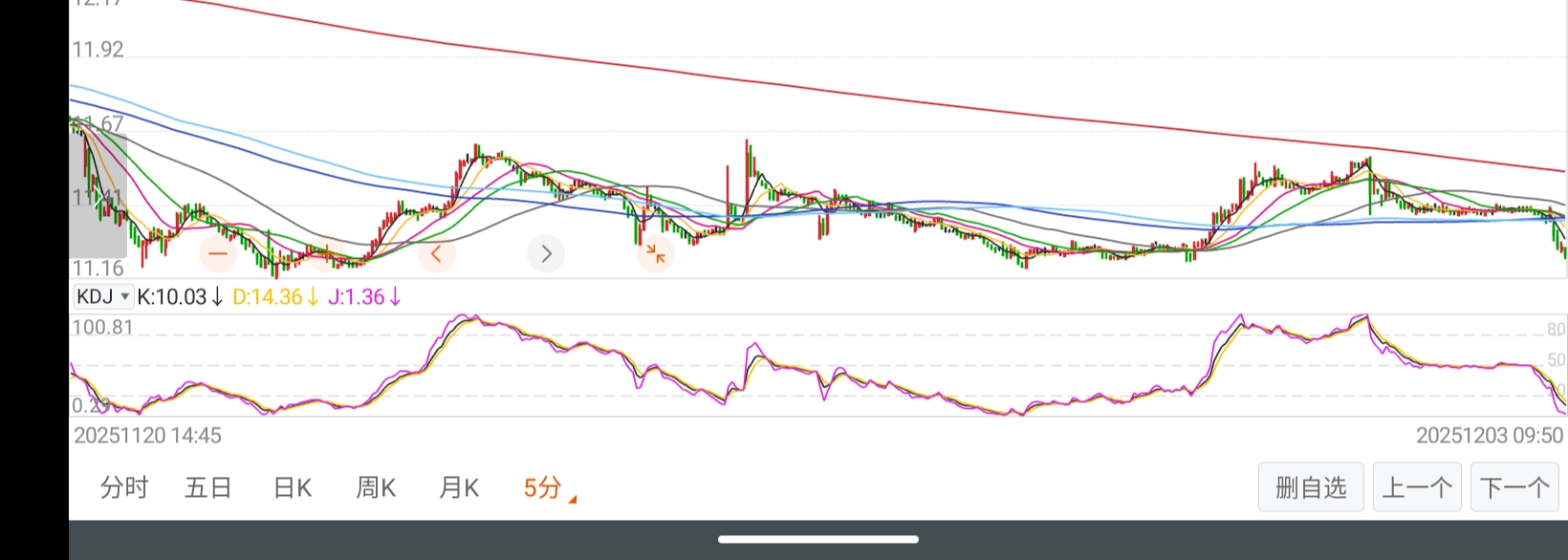Open the KDJ indicator dropdown

[x=103, y=296]
